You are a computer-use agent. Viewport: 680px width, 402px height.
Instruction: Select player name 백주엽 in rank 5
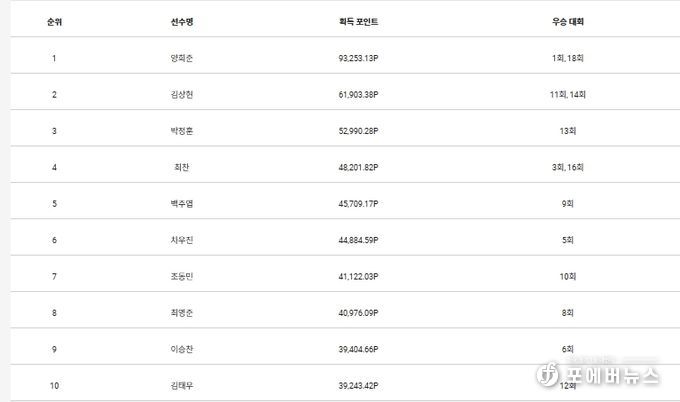[182, 204]
